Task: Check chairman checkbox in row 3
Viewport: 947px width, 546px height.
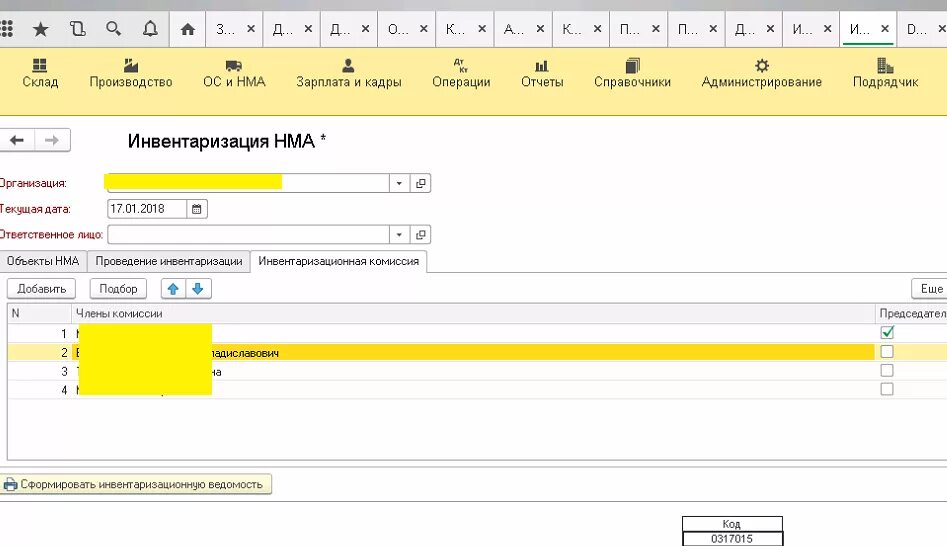Action: coord(887,370)
